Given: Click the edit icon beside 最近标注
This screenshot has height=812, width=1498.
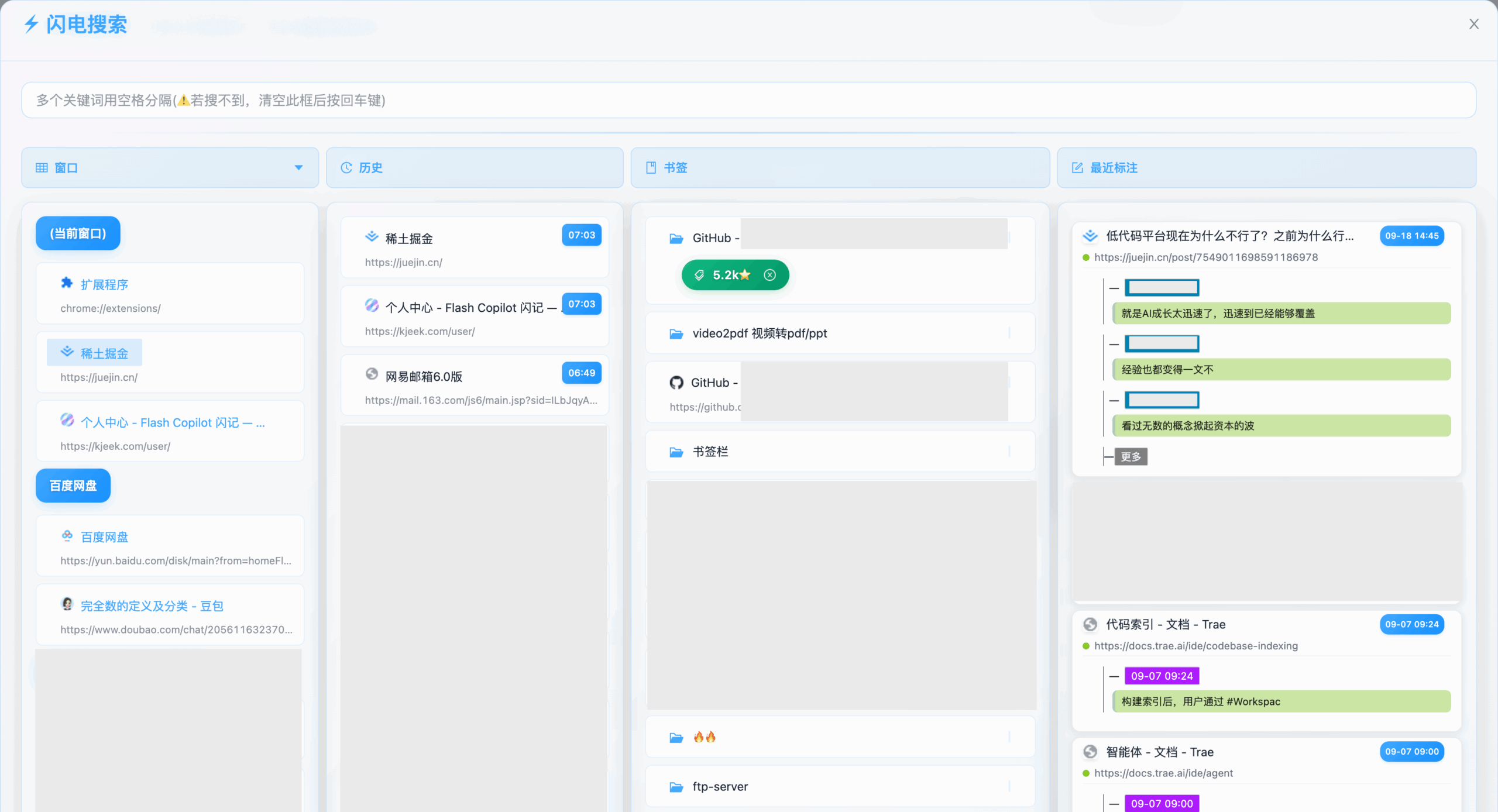Looking at the screenshot, I should [1077, 168].
